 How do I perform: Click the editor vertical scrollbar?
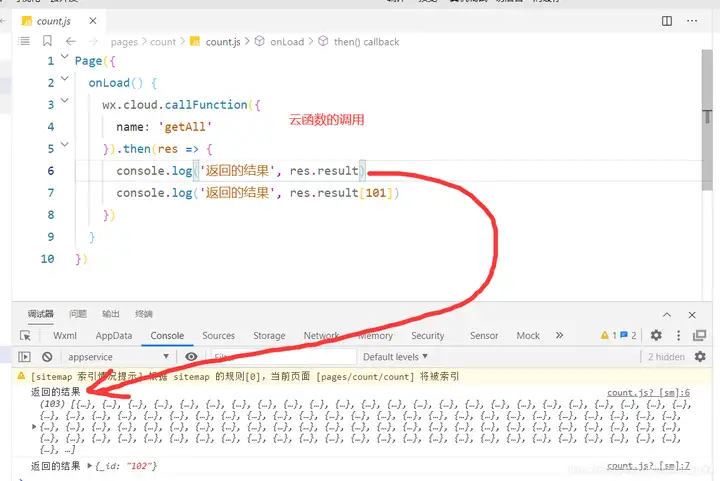(x=707, y=119)
